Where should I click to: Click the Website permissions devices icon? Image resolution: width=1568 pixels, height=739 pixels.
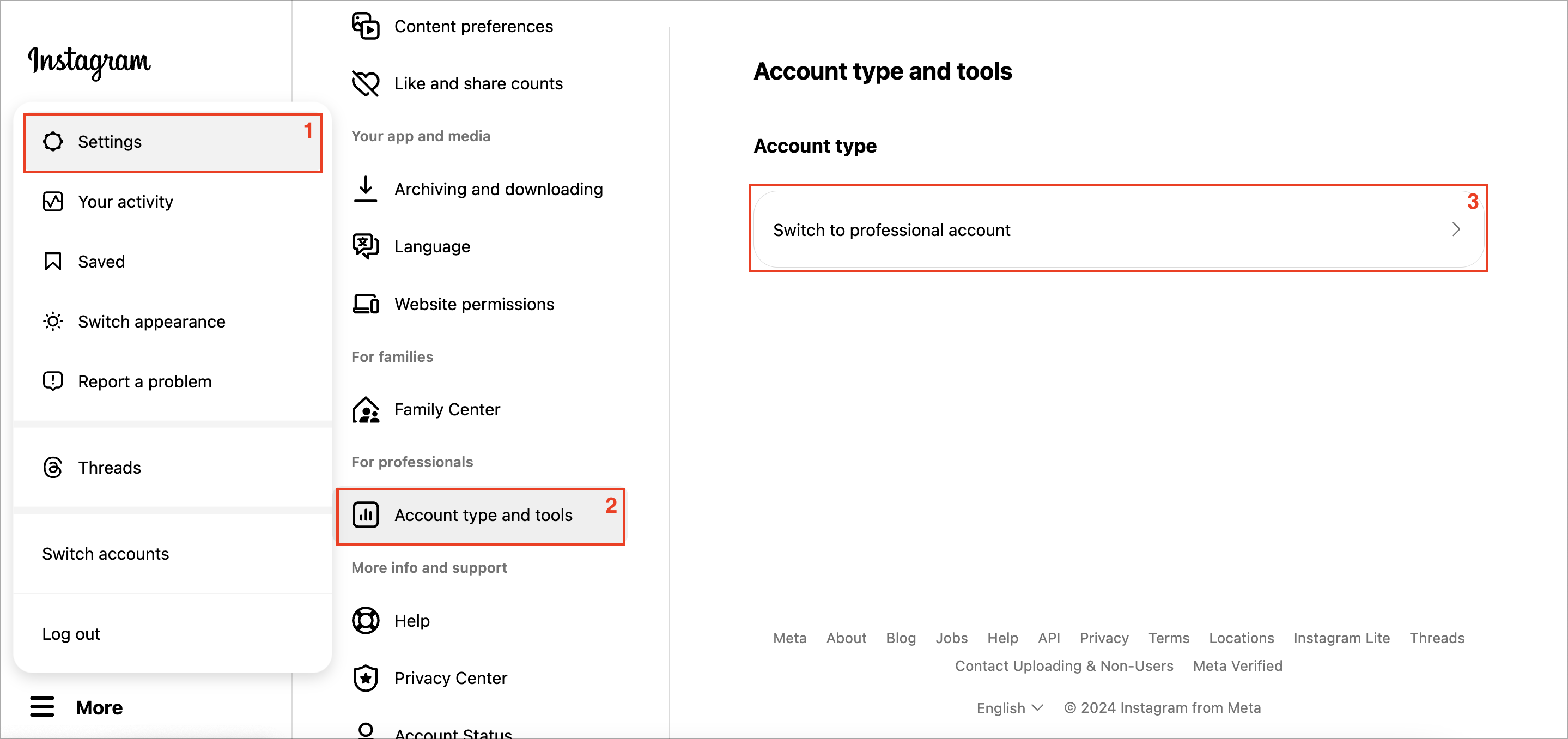click(366, 304)
